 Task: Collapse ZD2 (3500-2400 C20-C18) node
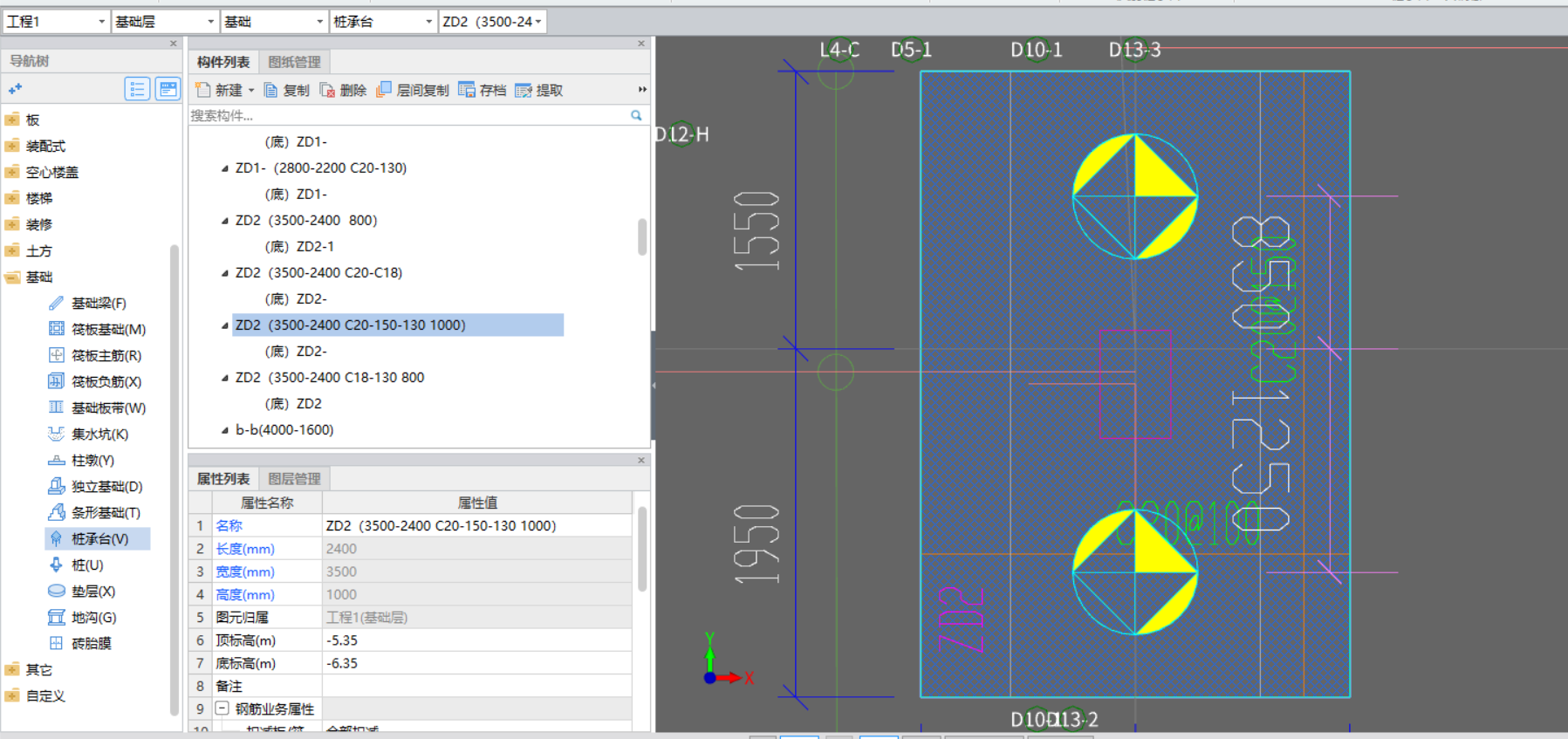225,273
